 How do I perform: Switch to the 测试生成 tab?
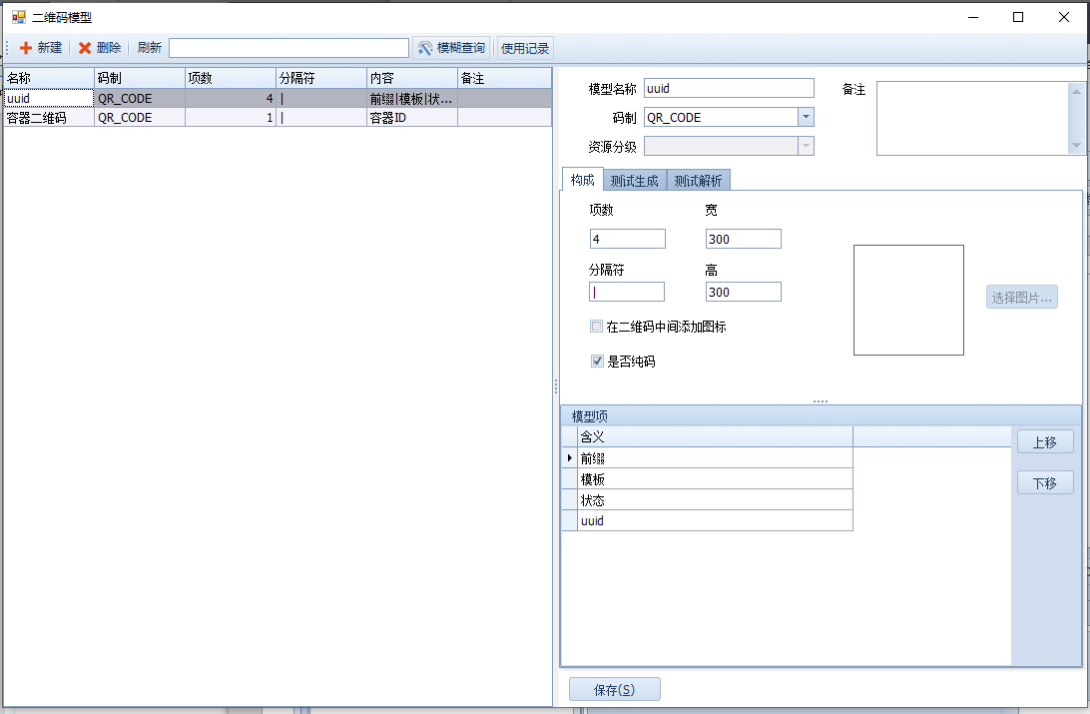point(634,181)
